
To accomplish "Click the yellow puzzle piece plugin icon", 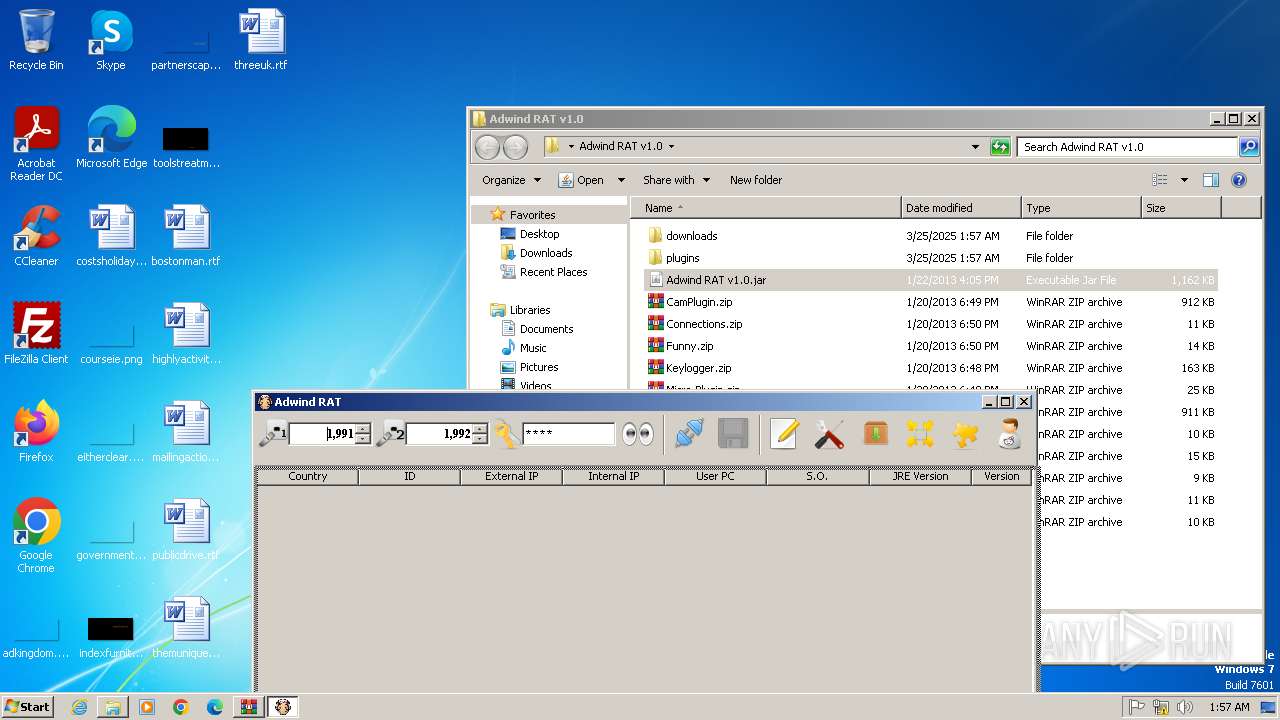I will (x=965, y=434).
